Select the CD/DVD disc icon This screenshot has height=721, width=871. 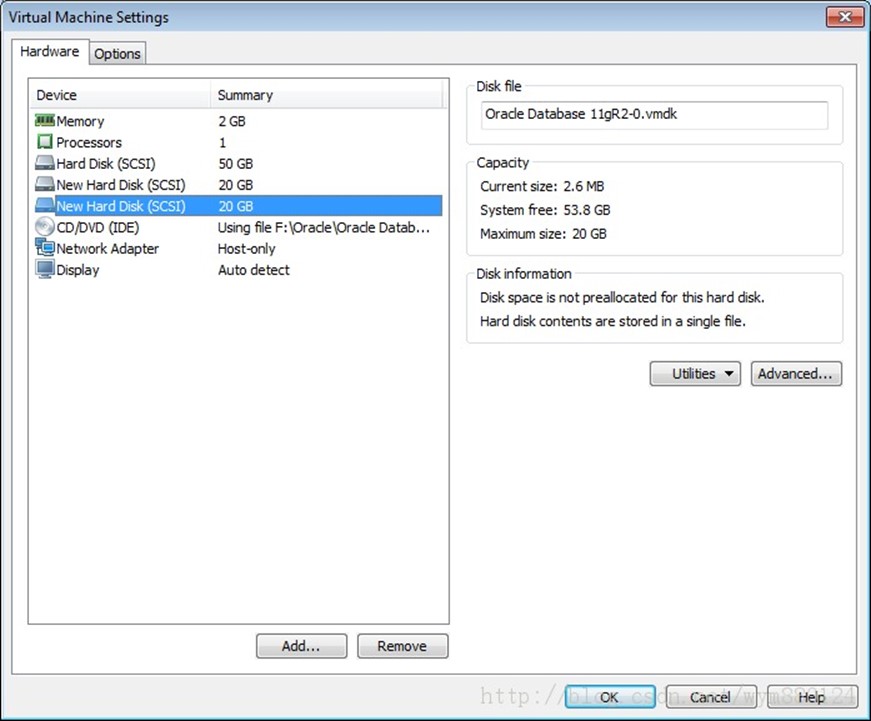pos(44,227)
